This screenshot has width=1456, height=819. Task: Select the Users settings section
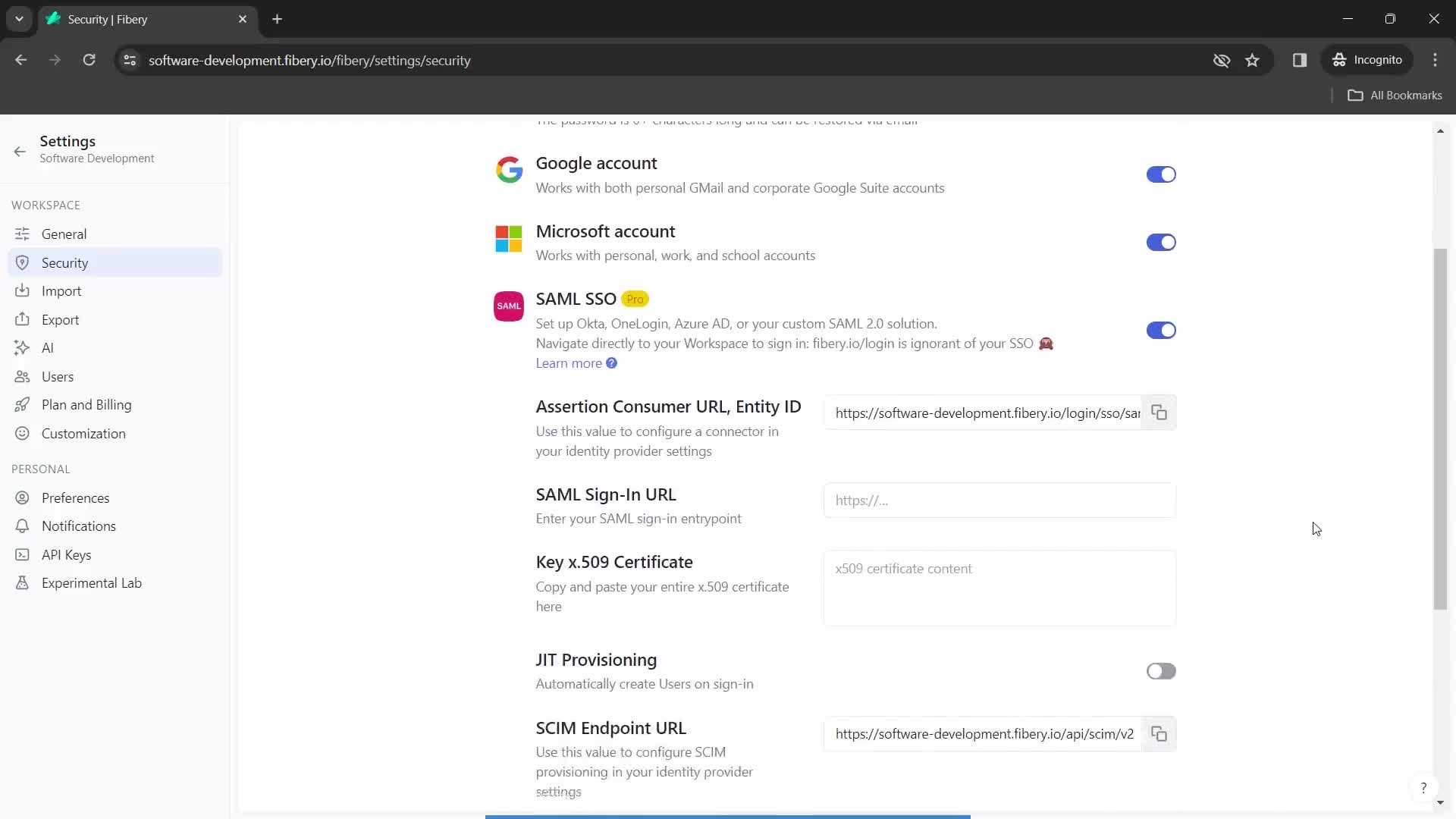[x=57, y=376]
